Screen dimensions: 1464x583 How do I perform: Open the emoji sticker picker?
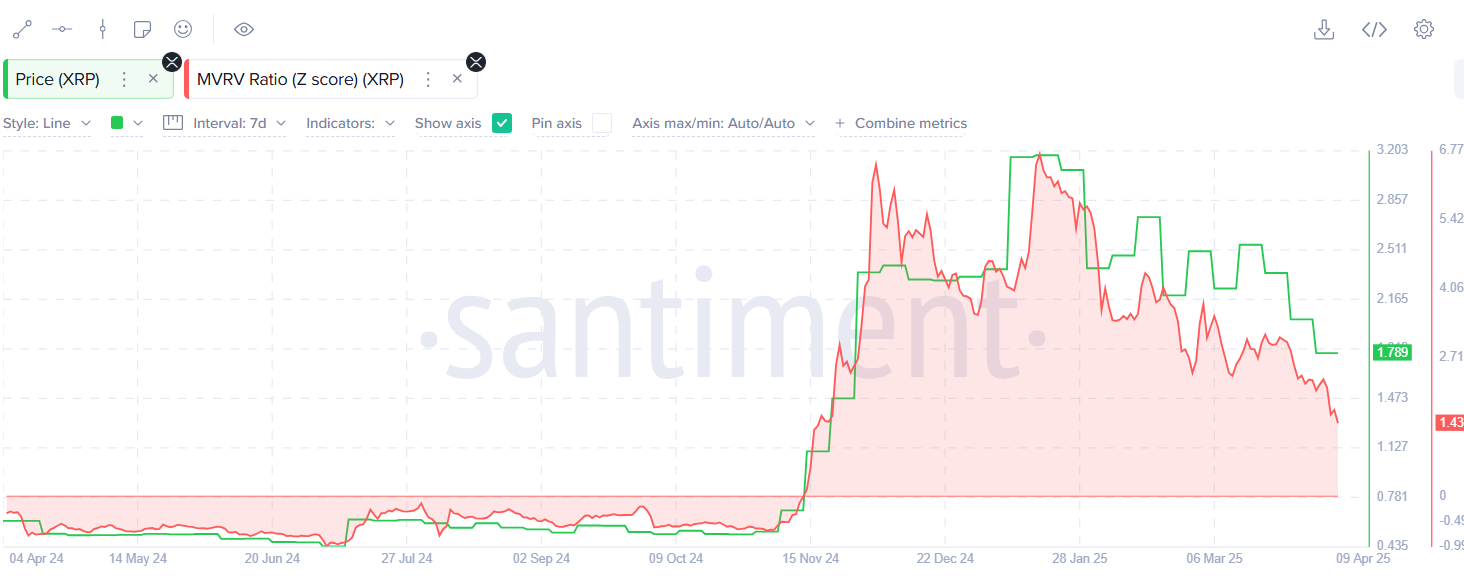click(182, 29)
